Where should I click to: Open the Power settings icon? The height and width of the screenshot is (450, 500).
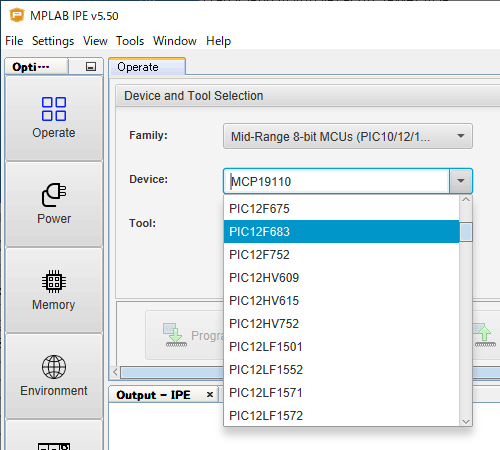coord(54,195)
